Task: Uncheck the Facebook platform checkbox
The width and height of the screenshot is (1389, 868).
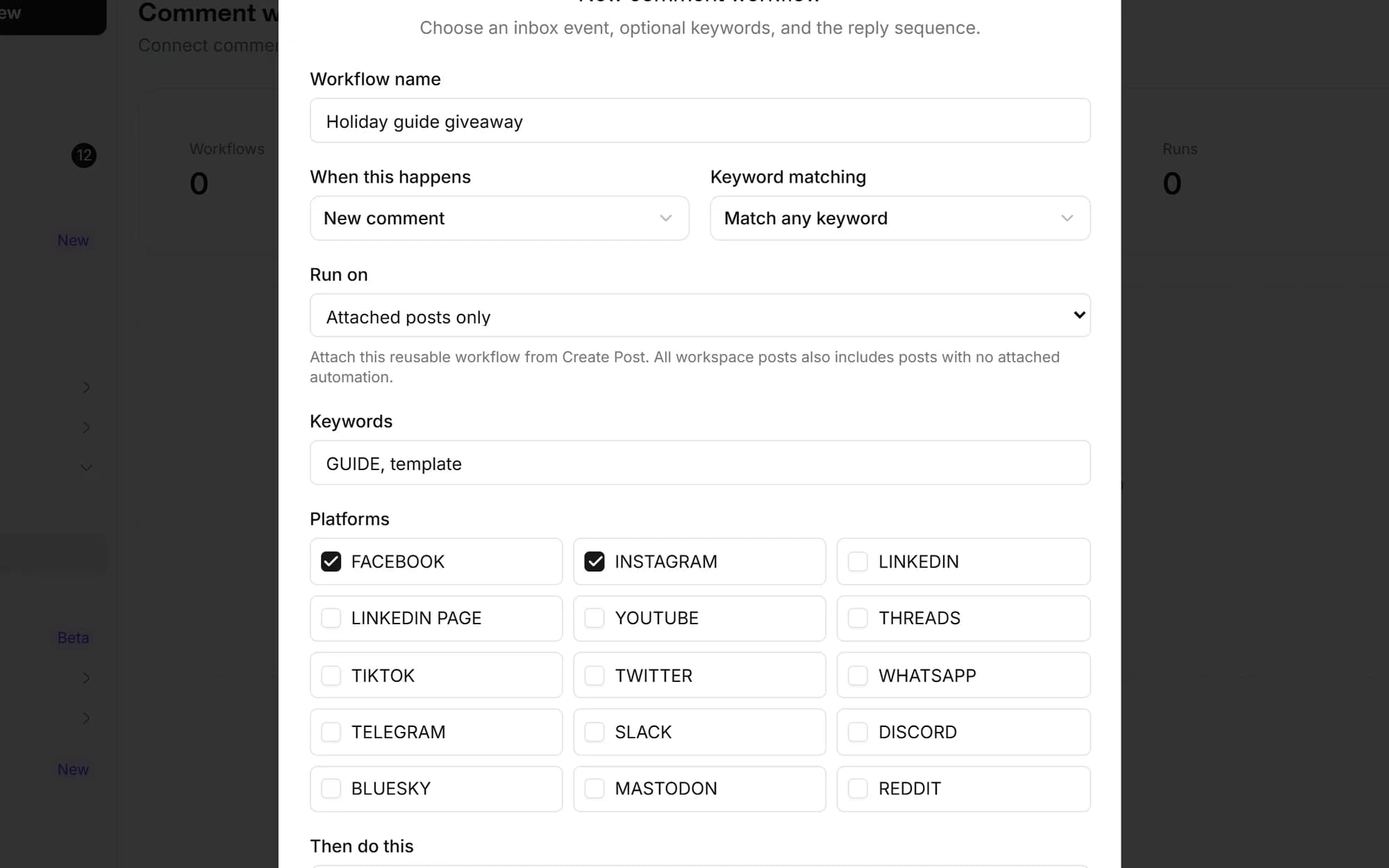Action: [x=331, y=561]
